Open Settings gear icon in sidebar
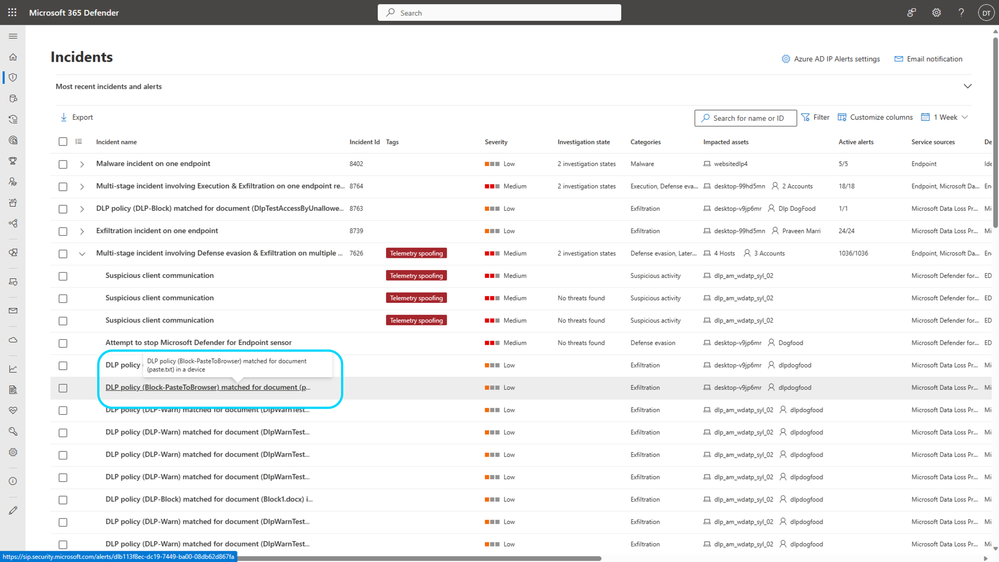 pyautogui.click(x=13, y=452)
